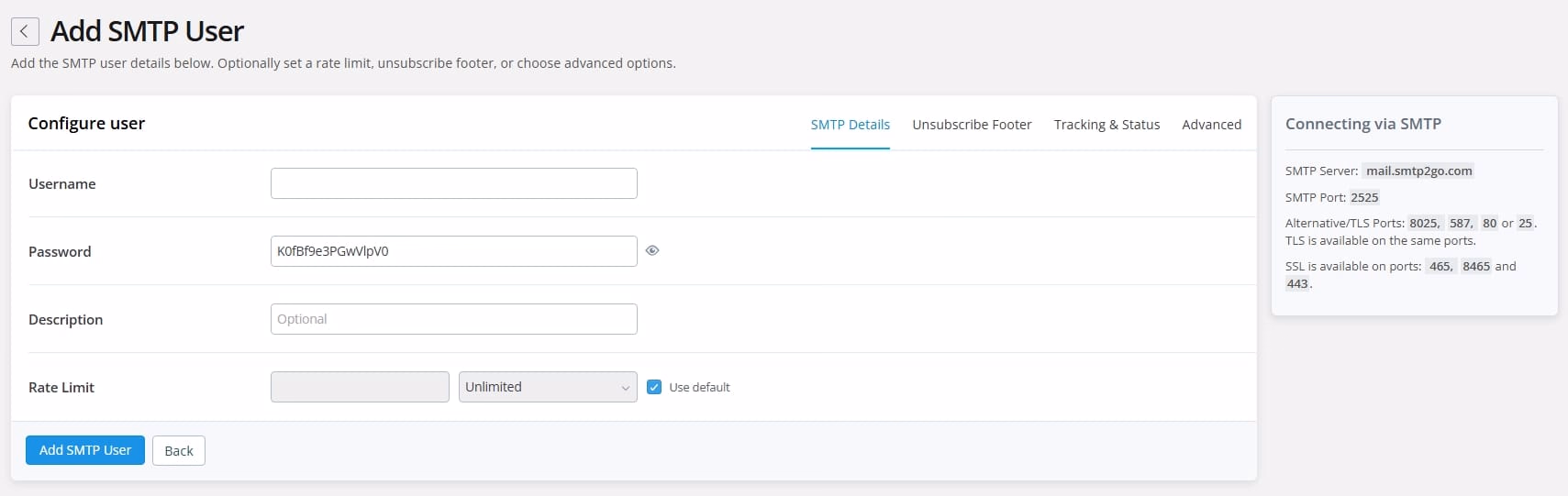Viewport: 1568px width, 496px height.
Task: Click into the Password field
Action: (x=453, y=251)
